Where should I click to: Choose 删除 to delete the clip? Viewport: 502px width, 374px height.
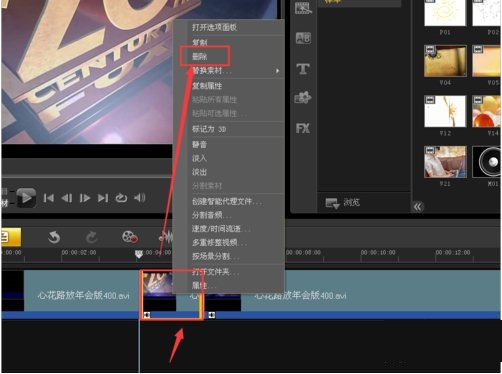pyautogui.click(x=200, y=56)
